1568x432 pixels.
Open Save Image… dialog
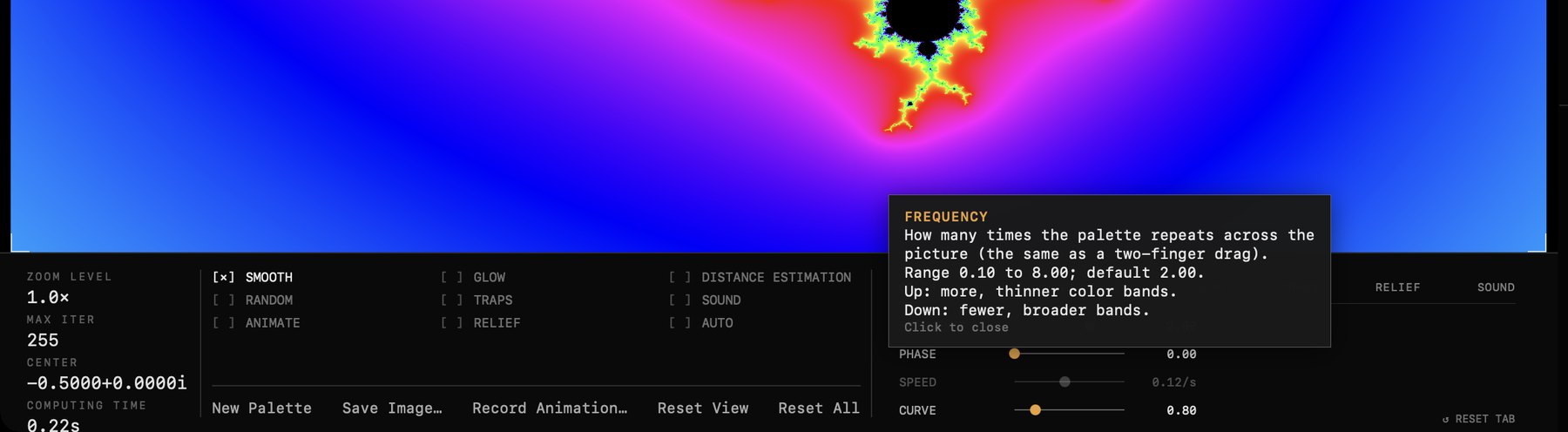point(392,408)
